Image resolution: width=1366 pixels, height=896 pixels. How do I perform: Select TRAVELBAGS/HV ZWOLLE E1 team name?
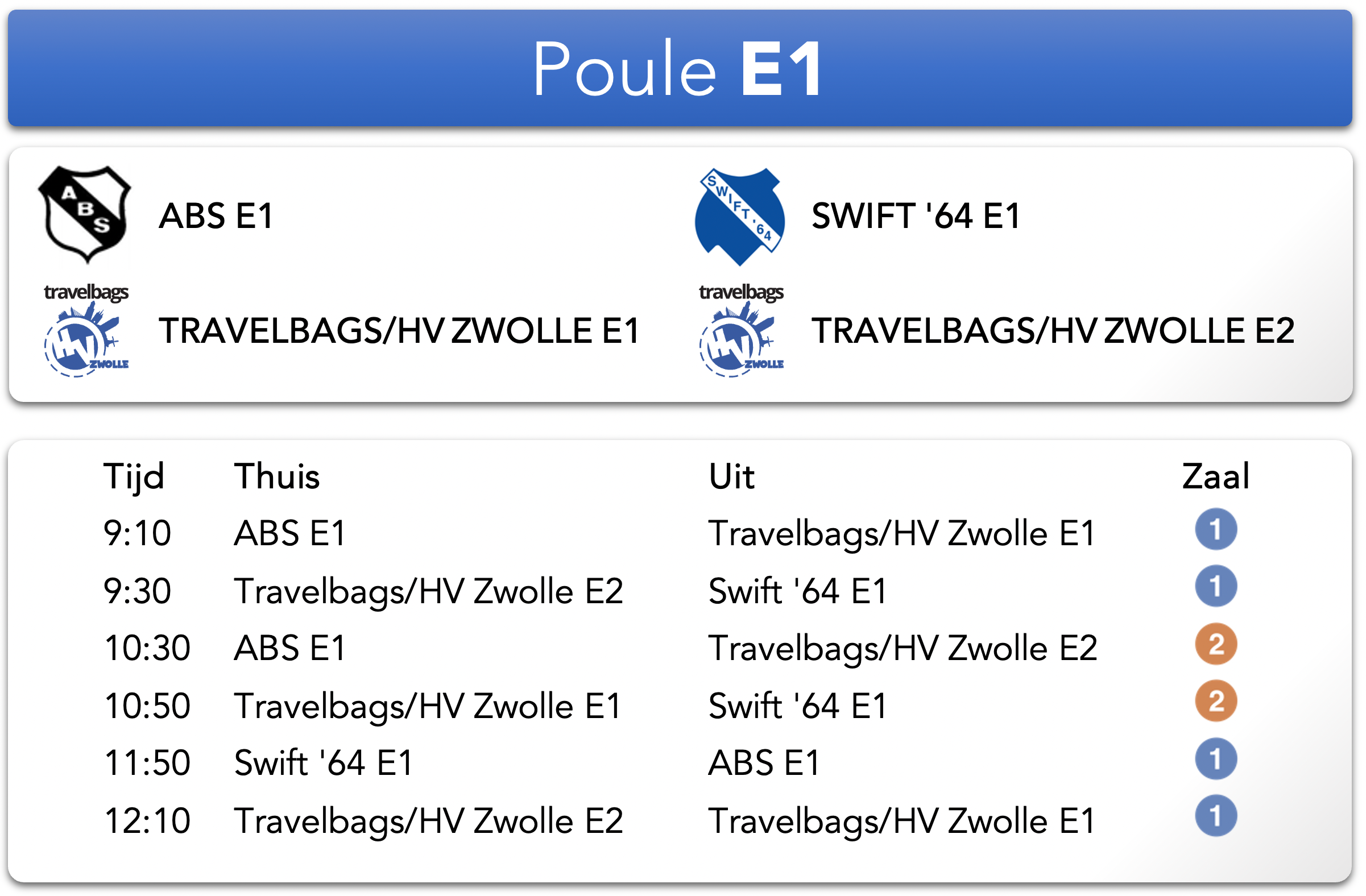pyautogui.click(x=399, y=331)
